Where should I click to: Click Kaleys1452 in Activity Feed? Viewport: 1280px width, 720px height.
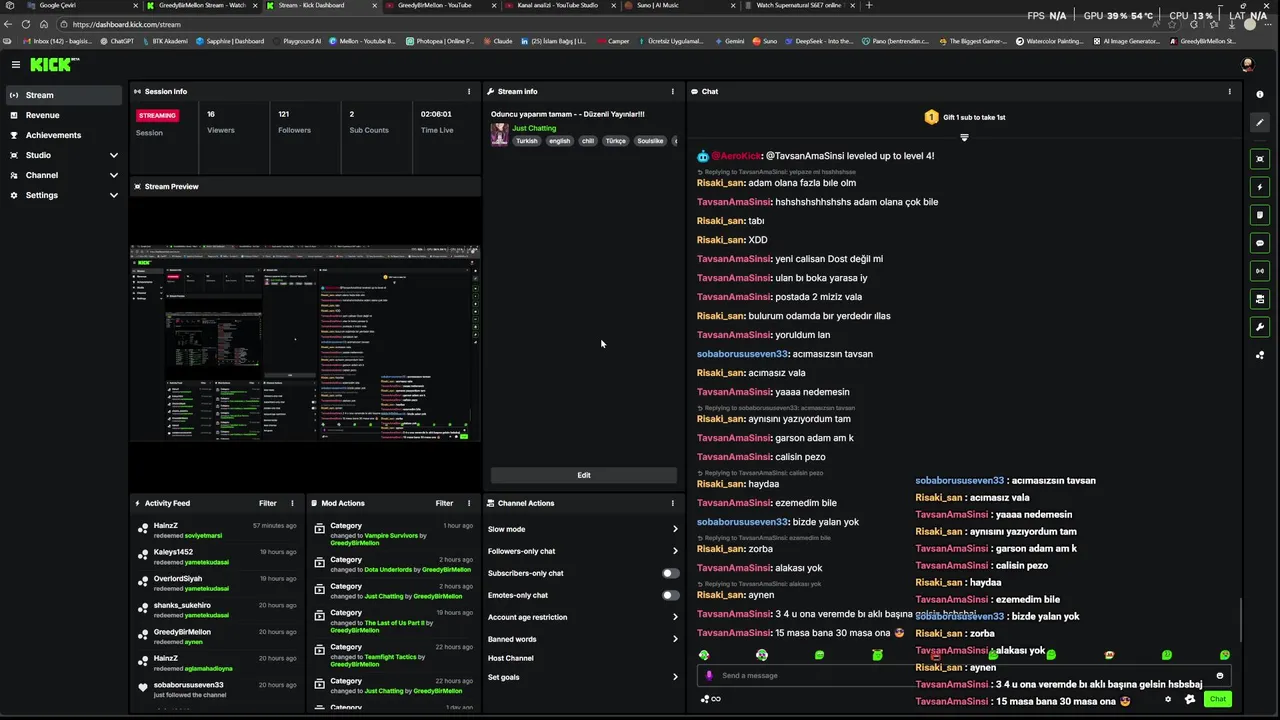[173, 552]
